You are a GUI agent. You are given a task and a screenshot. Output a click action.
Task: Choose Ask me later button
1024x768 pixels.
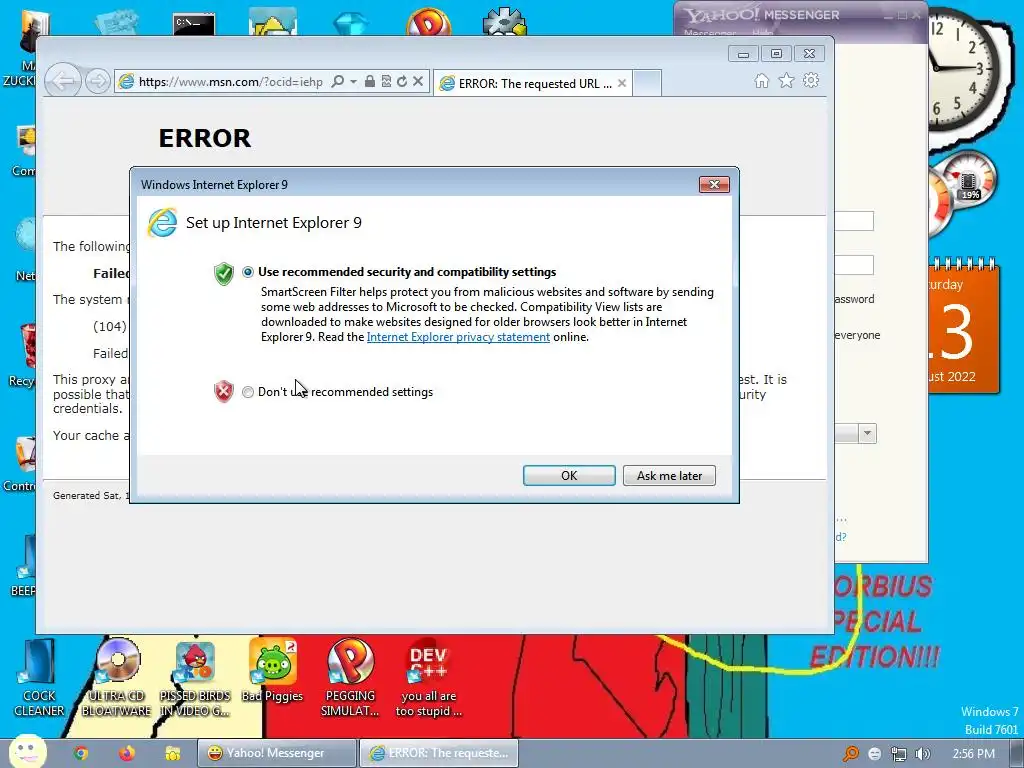pyautogui.click(x=669, y=475)
